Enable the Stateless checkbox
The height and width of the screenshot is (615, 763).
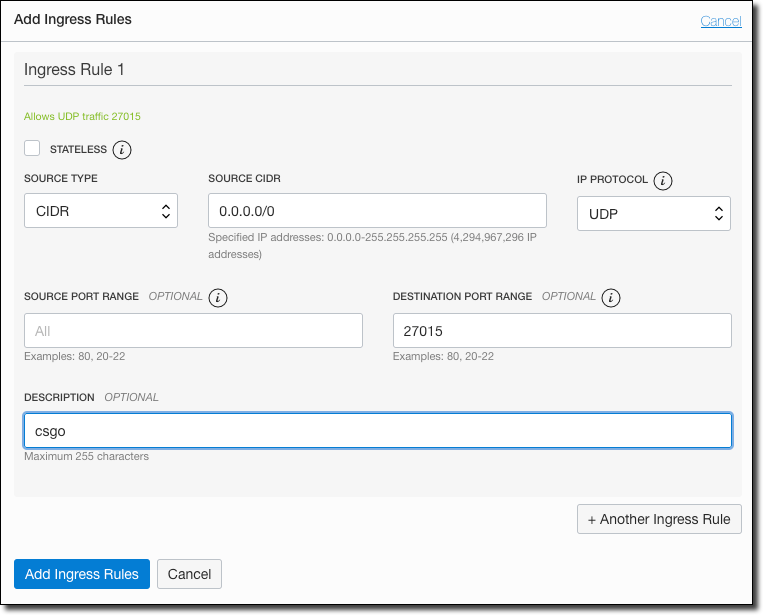tap(33, 149)
